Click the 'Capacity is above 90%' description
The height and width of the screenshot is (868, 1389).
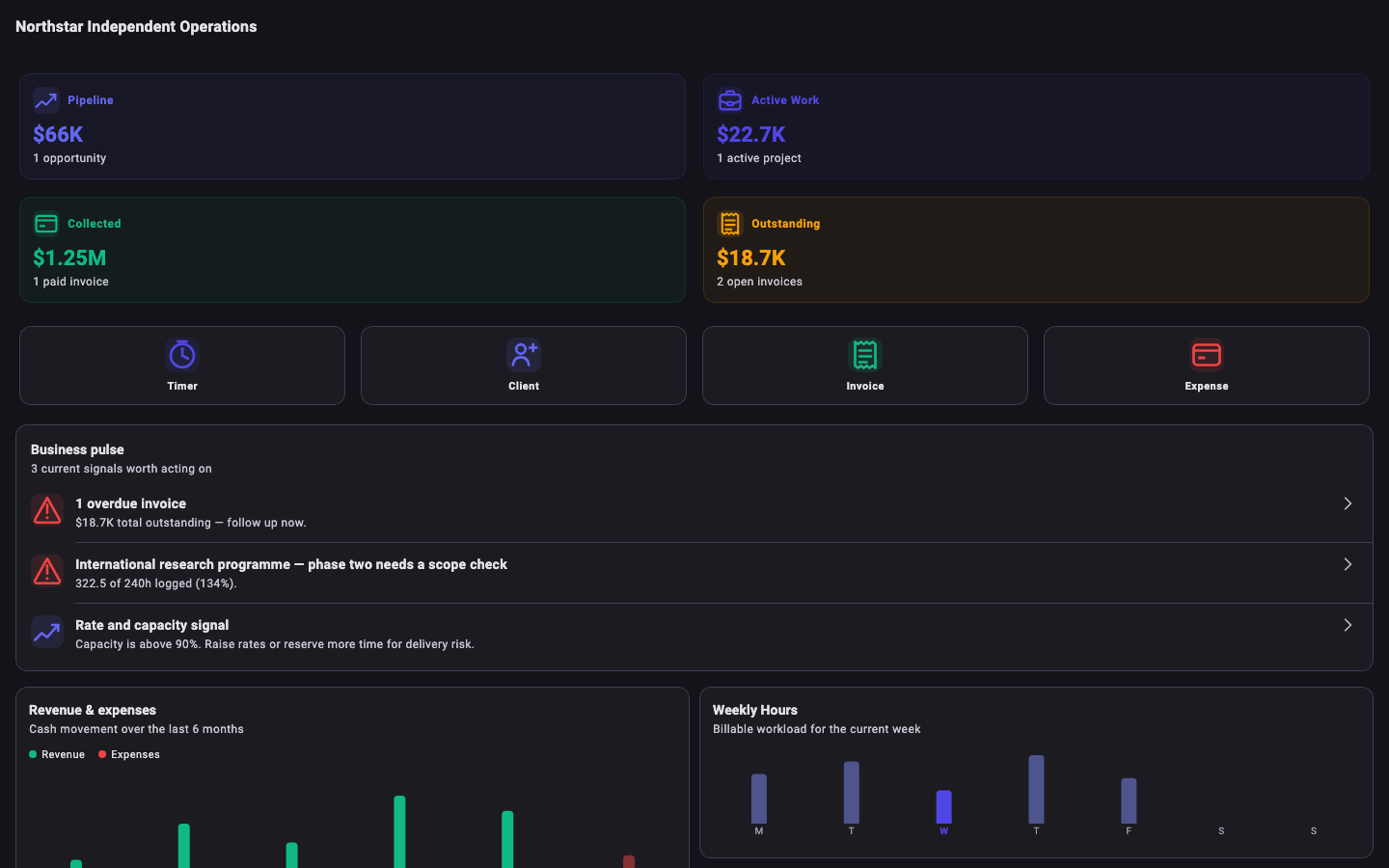point(275,644)
